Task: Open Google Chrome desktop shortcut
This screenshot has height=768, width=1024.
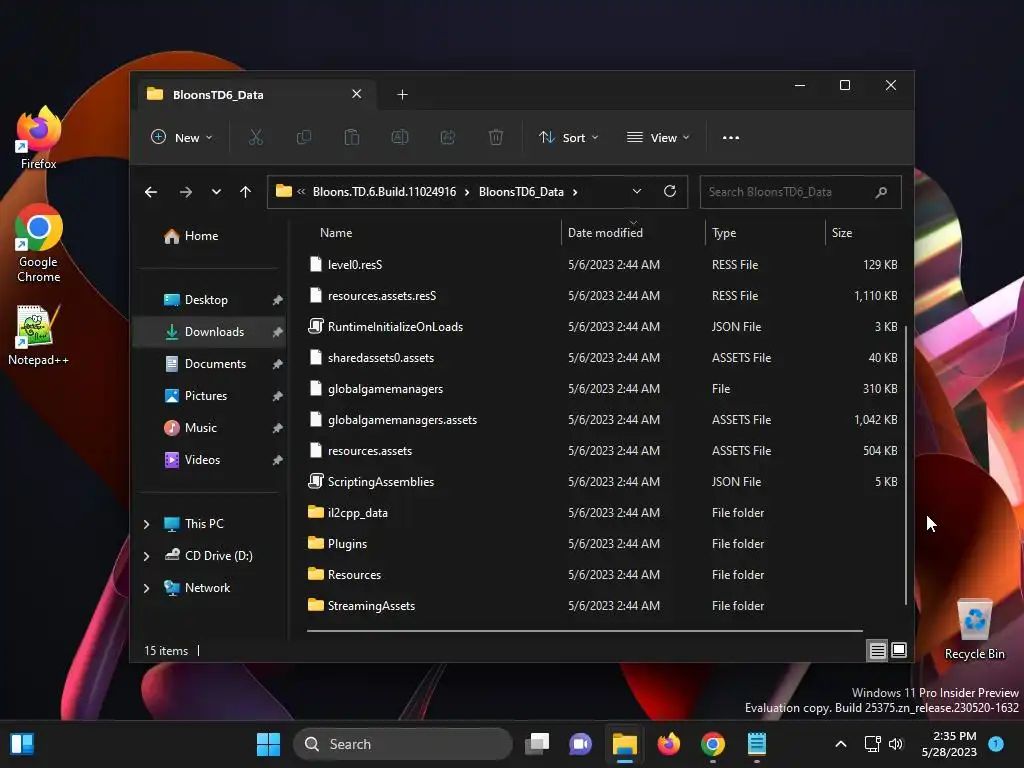Action: [39, 244]
